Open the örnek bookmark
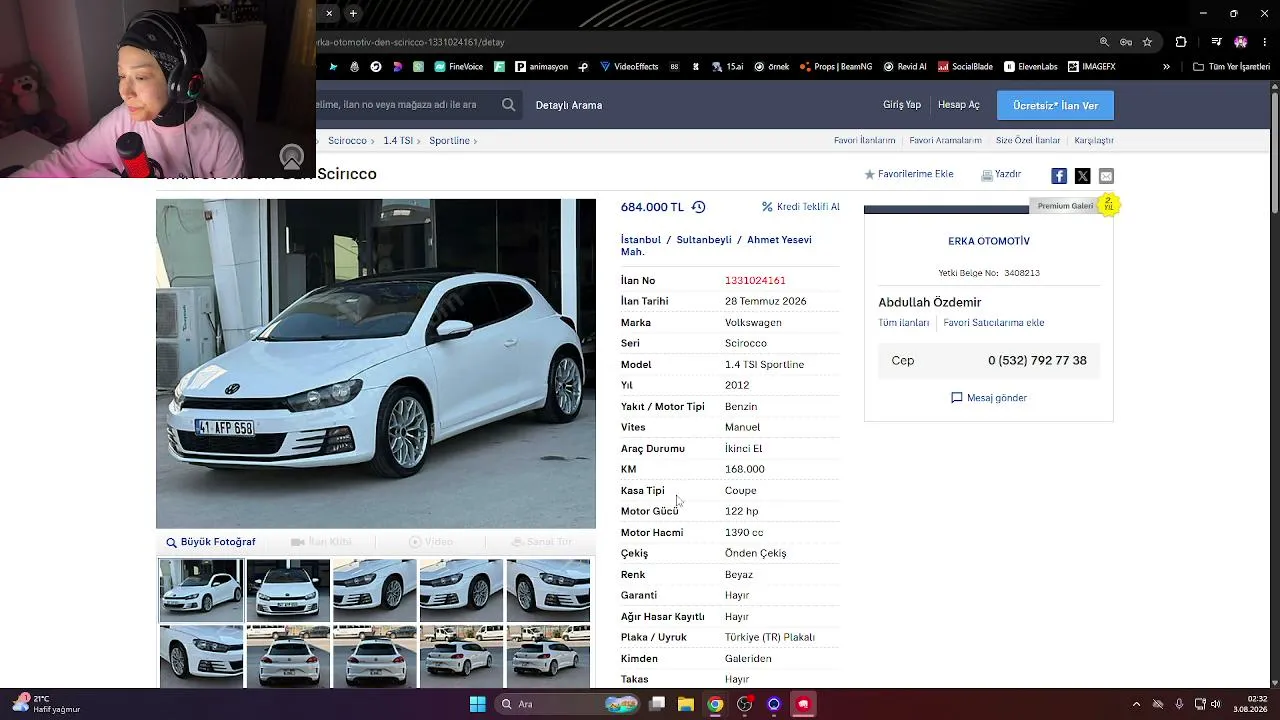 (x=772, y=67)
